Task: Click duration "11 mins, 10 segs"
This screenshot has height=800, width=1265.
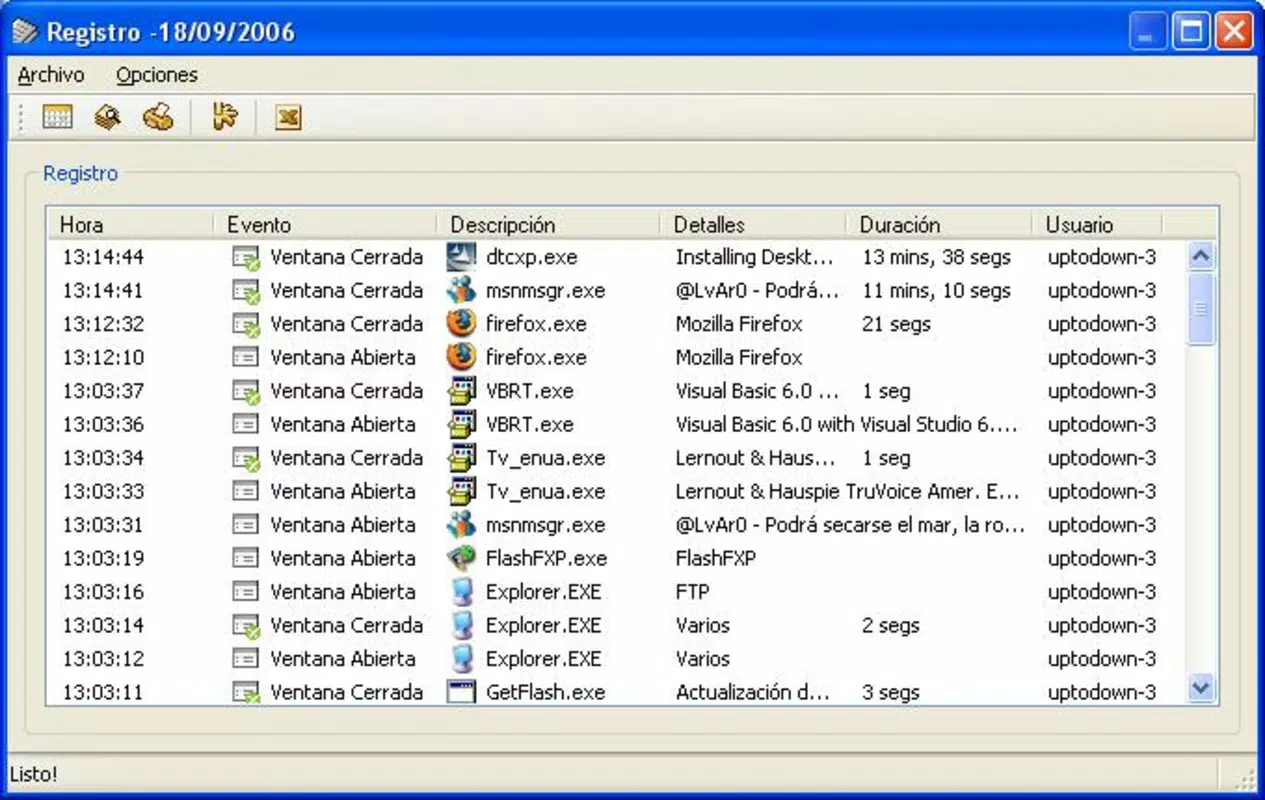Action: [936, 291]
